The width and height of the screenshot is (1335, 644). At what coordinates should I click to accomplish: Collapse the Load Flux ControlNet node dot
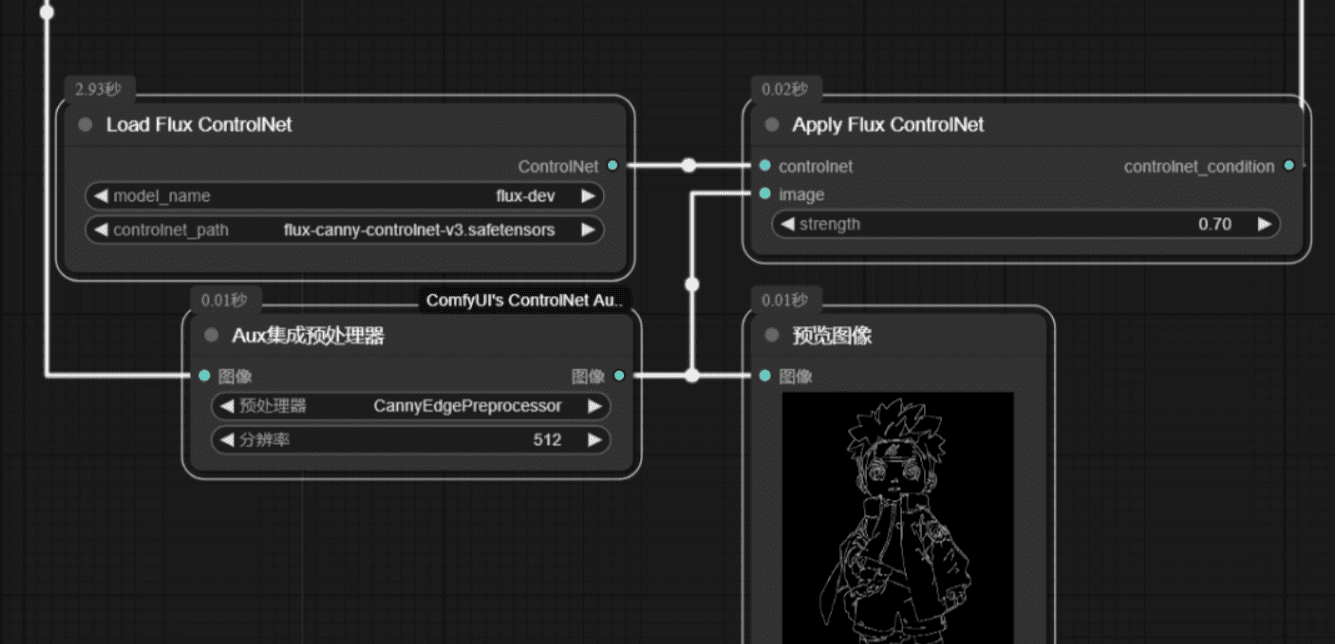click(x=85, y=125)
